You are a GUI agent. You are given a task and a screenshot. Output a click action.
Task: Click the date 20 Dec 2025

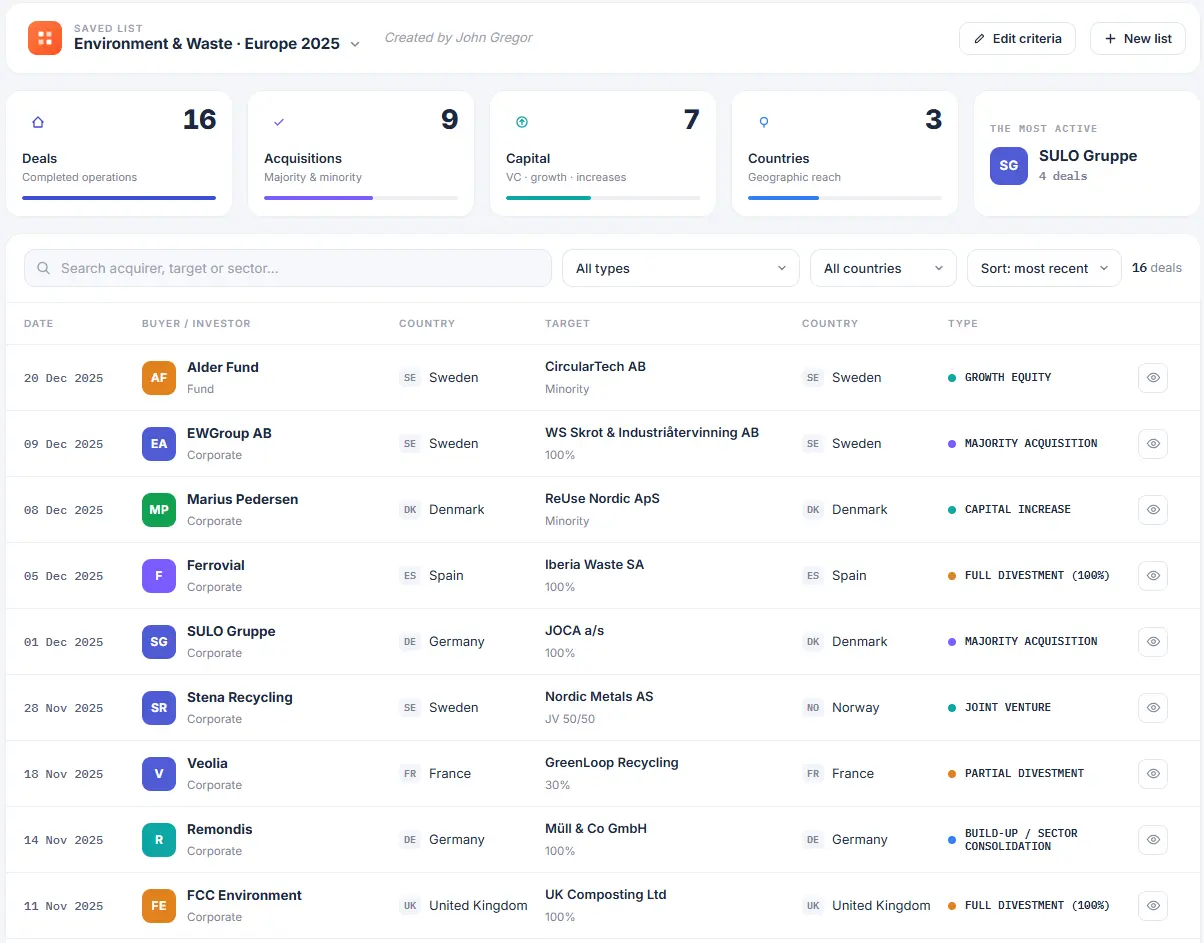click(64, 378)
